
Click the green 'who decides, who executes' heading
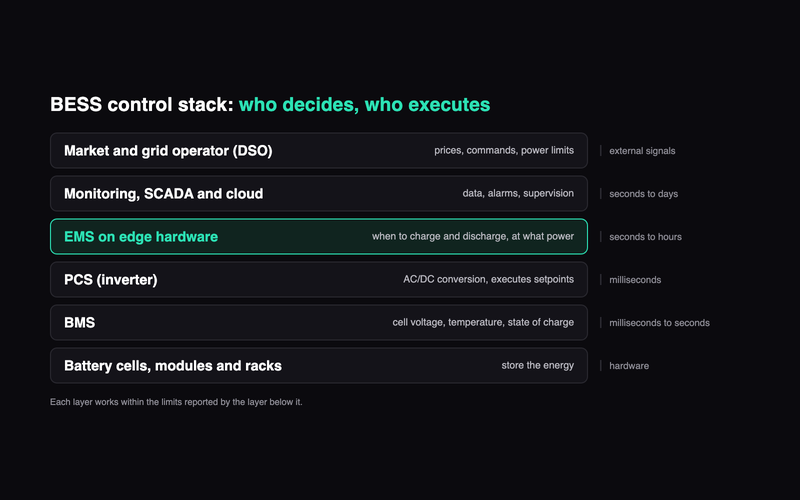(364, 105)
